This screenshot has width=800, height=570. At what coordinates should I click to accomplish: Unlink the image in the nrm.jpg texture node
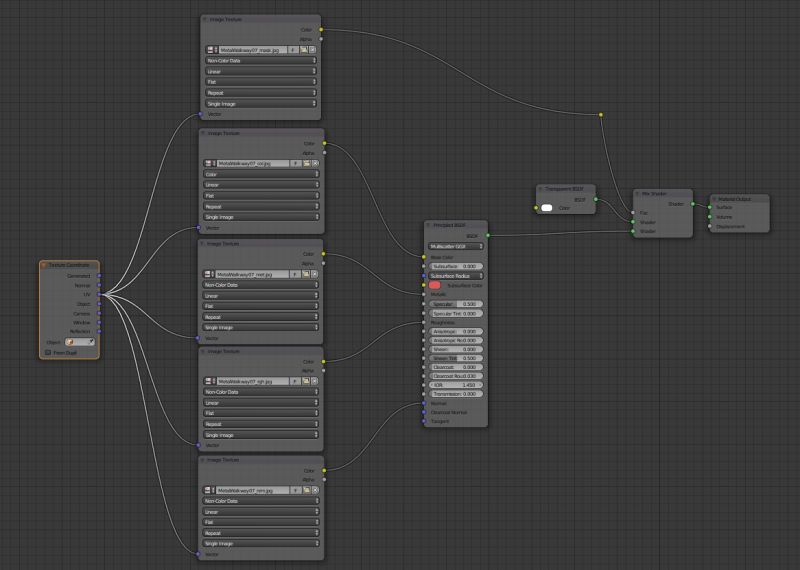click(315, 490)
